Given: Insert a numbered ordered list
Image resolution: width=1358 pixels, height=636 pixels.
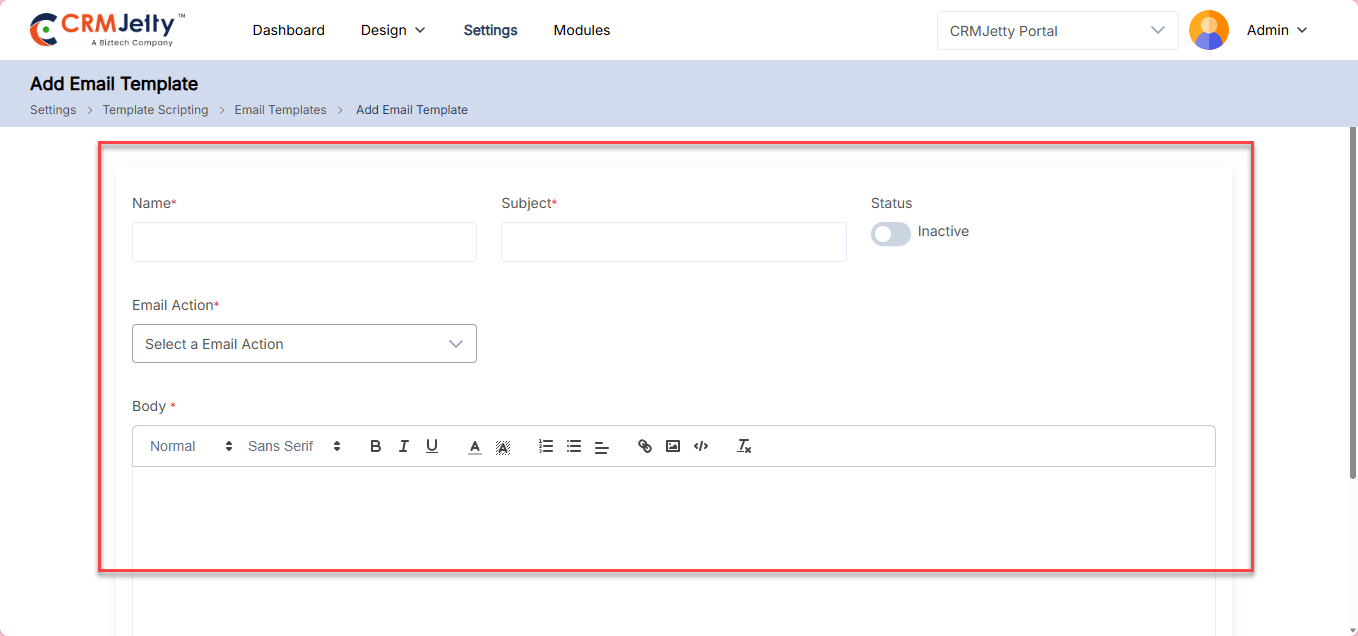Looking at the screenshot, I should [x=546, y=446].
